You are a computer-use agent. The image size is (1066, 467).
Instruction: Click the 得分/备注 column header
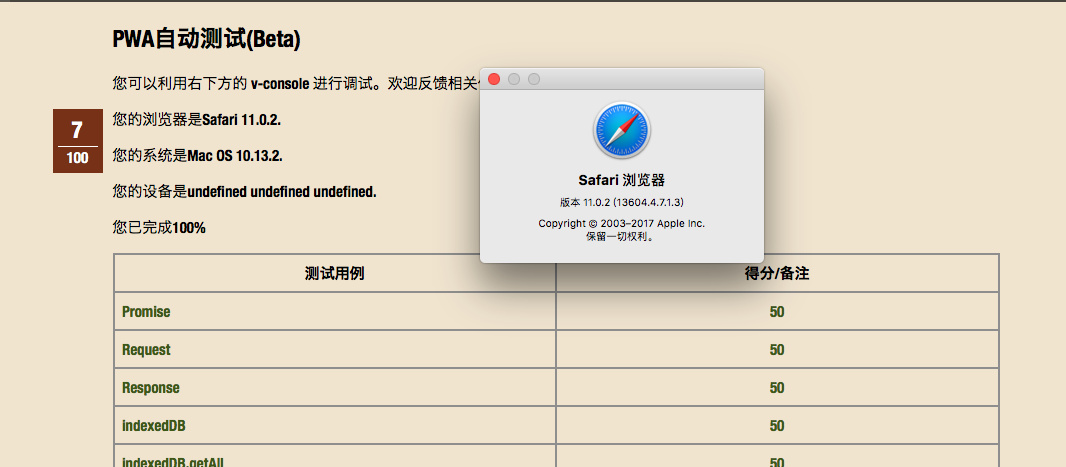[x=777, y=273]
